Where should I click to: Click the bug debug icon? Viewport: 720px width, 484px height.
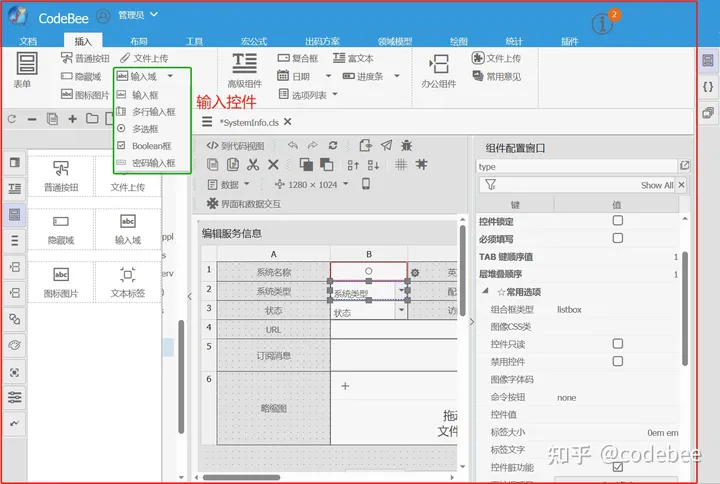[x=406, y=145]
